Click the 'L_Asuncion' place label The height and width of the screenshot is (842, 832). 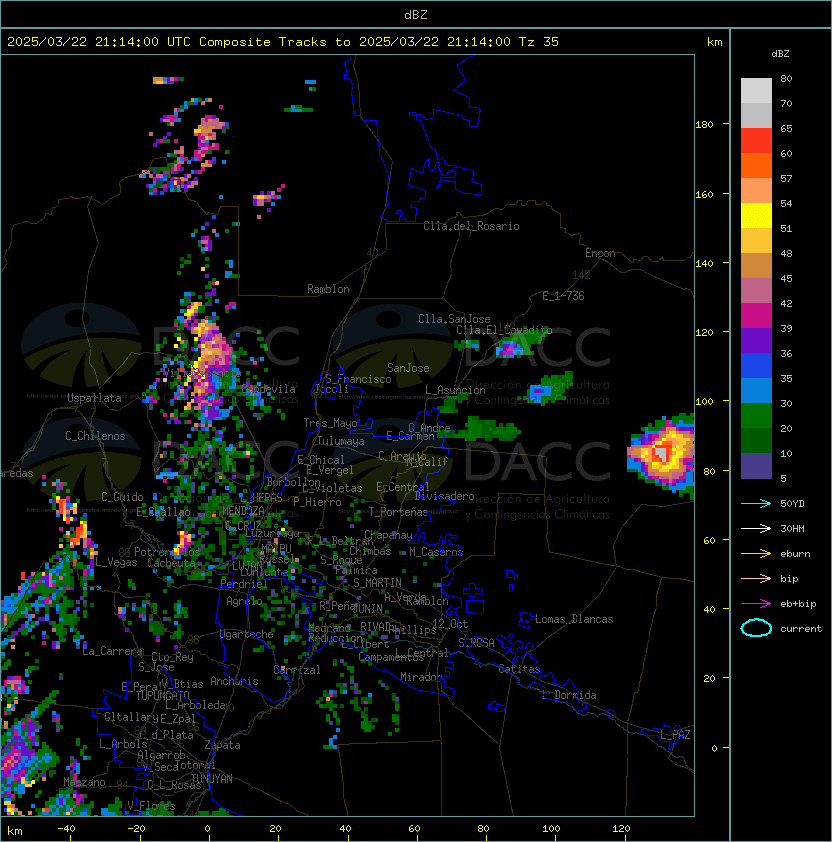coord(455,390)
